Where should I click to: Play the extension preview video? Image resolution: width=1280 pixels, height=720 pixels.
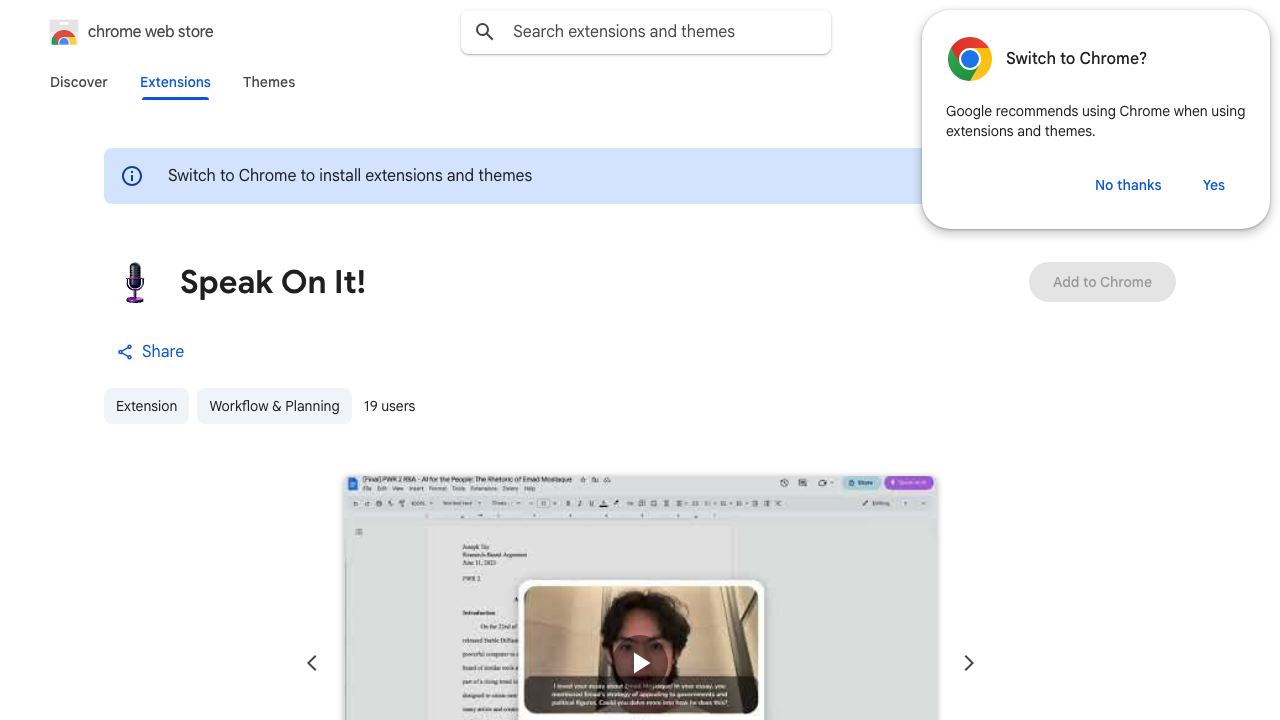pos(641,662)
